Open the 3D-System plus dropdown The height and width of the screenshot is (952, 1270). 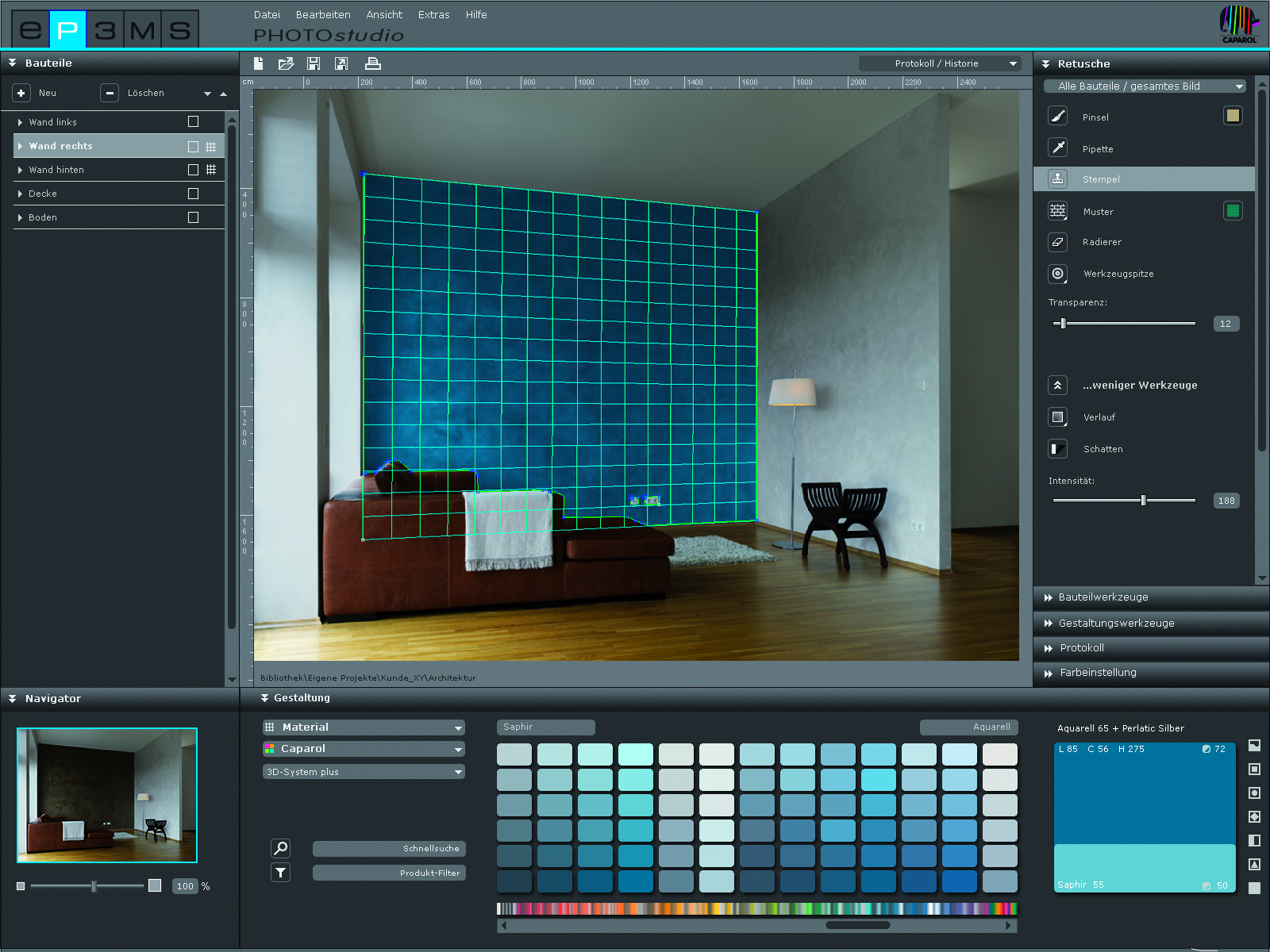(364, 772)
